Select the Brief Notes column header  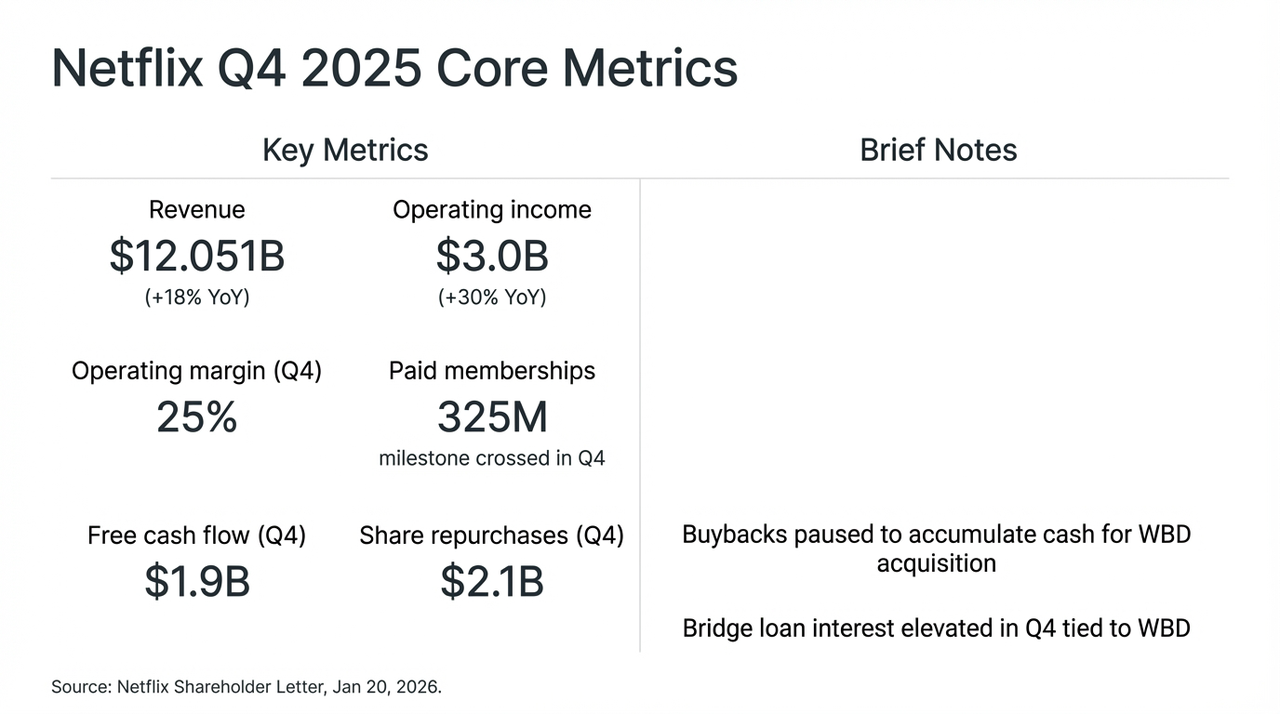click(938, 150)
